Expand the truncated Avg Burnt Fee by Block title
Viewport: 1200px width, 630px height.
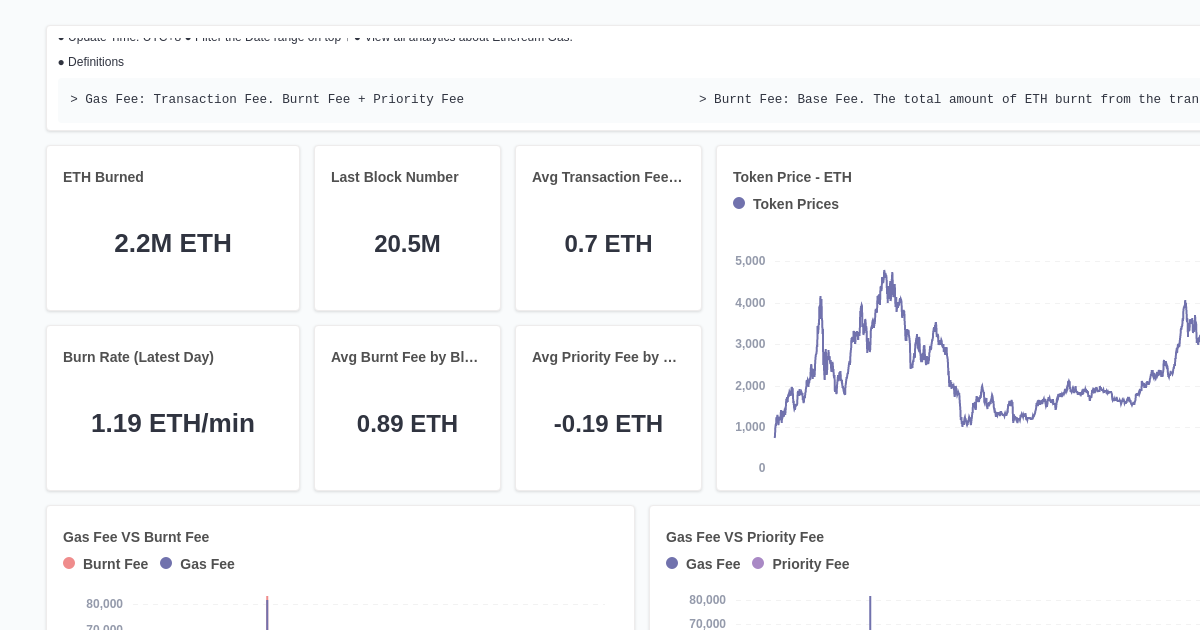(405, 357)
